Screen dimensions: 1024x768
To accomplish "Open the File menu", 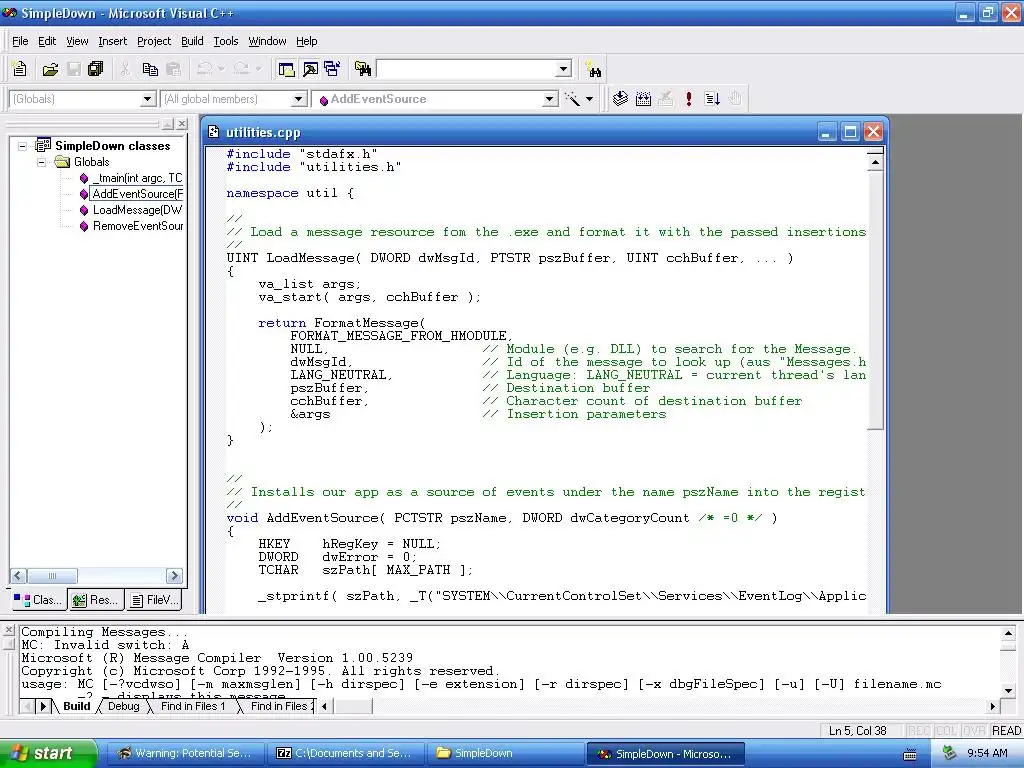I will tap(20, 41).
